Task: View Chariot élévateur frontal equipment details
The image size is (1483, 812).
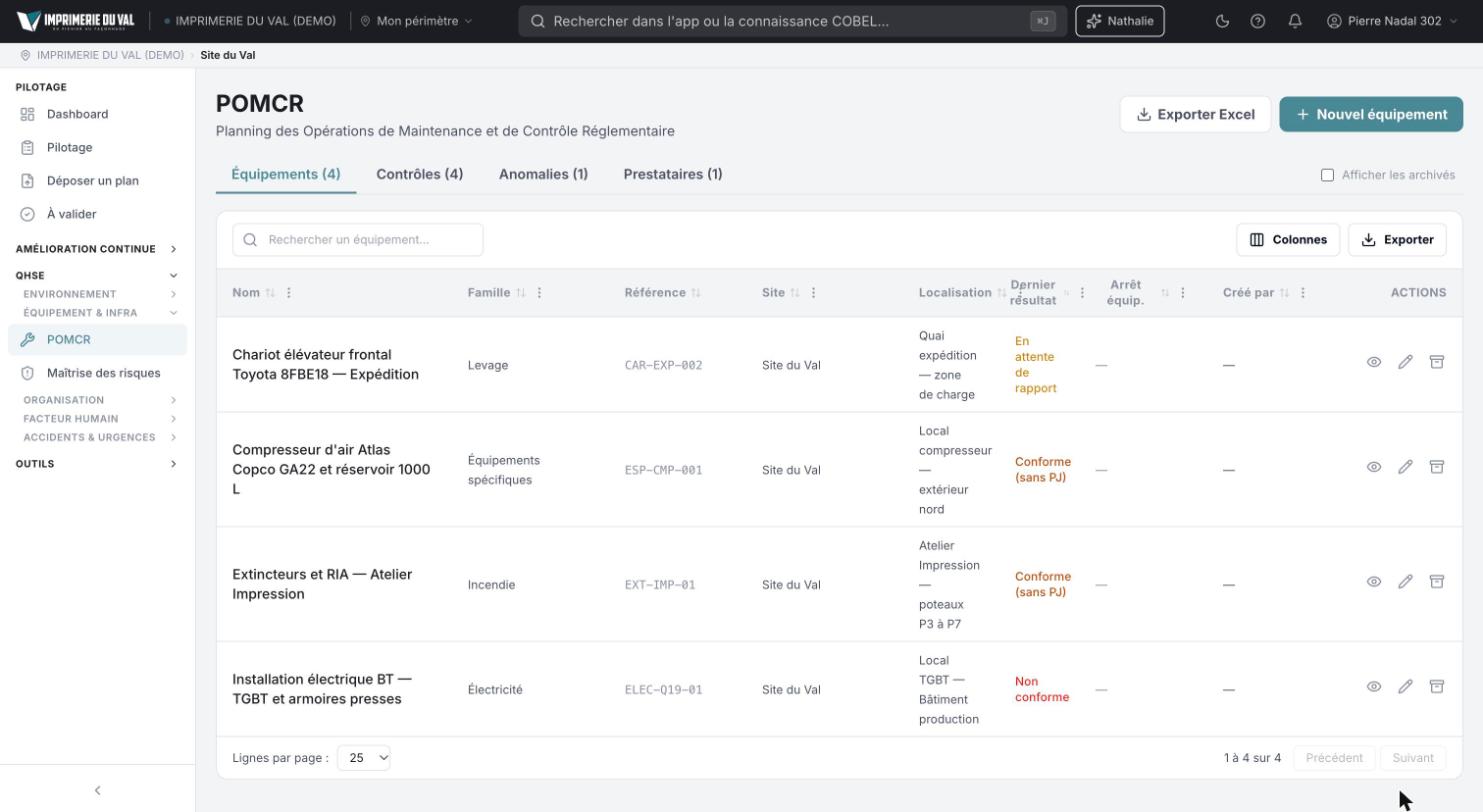Action: point(1374,362)
